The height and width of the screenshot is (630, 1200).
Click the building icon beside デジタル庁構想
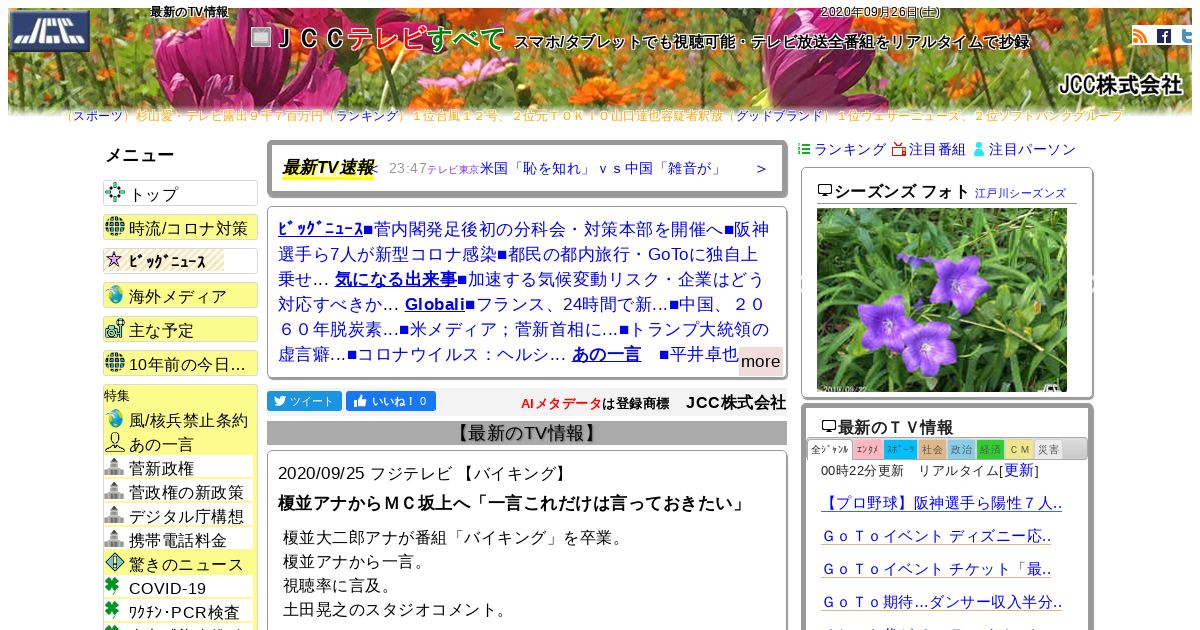coord(114,515)
